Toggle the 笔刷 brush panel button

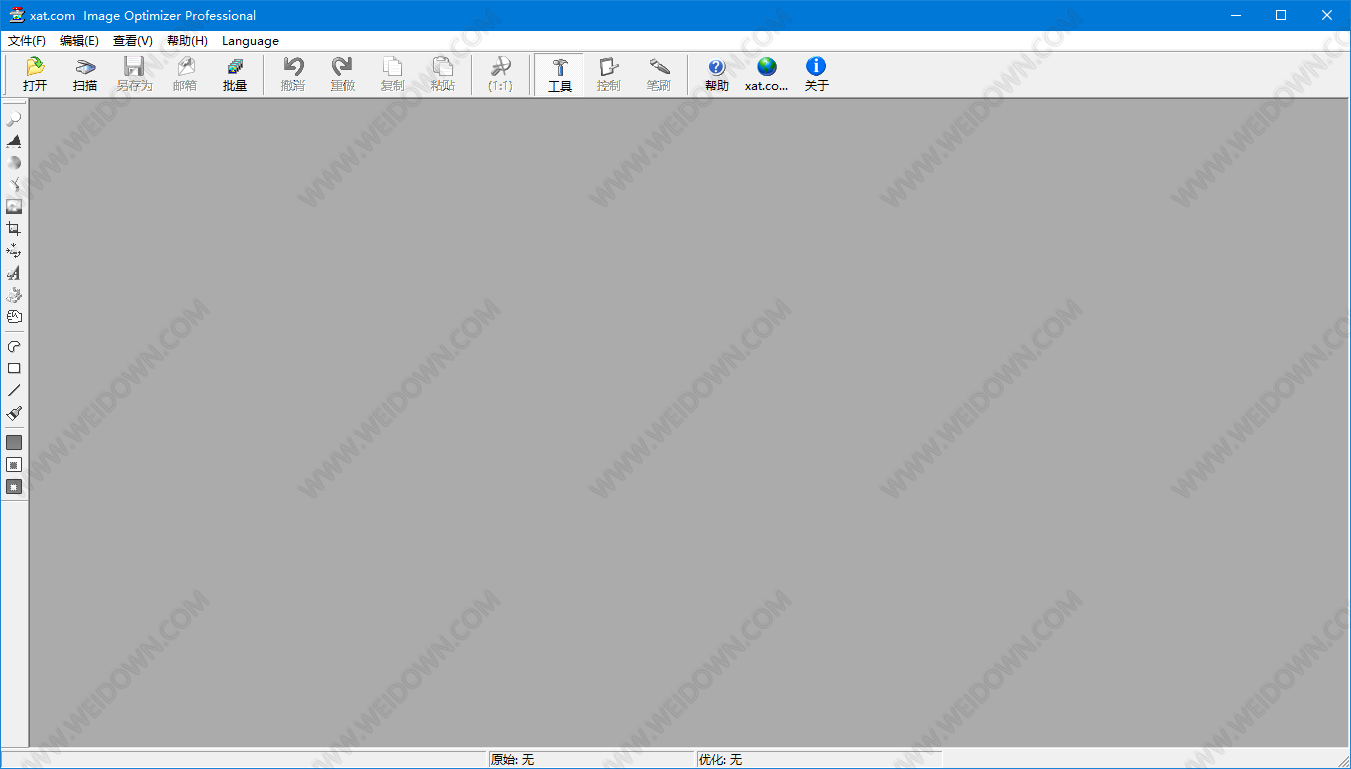pyautogui.click(x=659, y=75)
